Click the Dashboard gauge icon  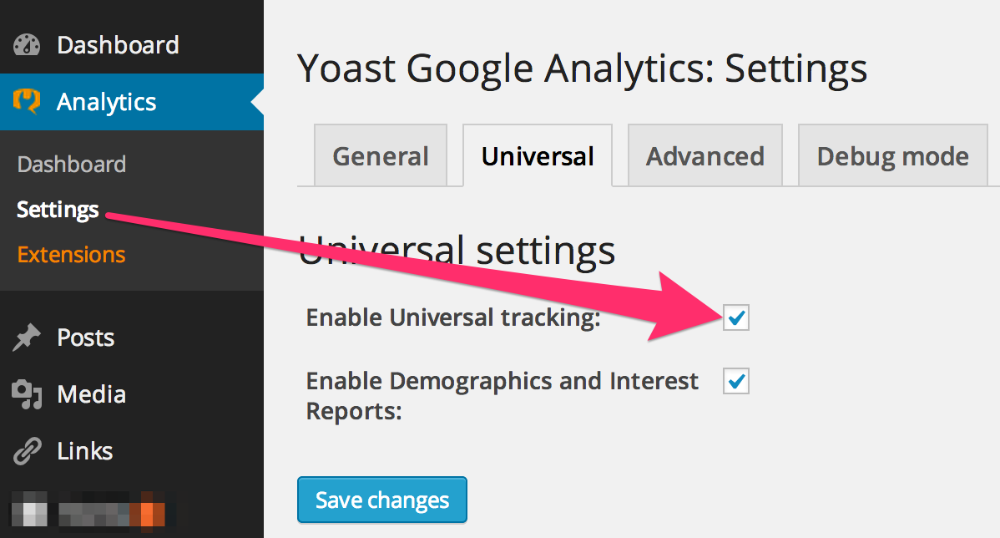(27, 45)
